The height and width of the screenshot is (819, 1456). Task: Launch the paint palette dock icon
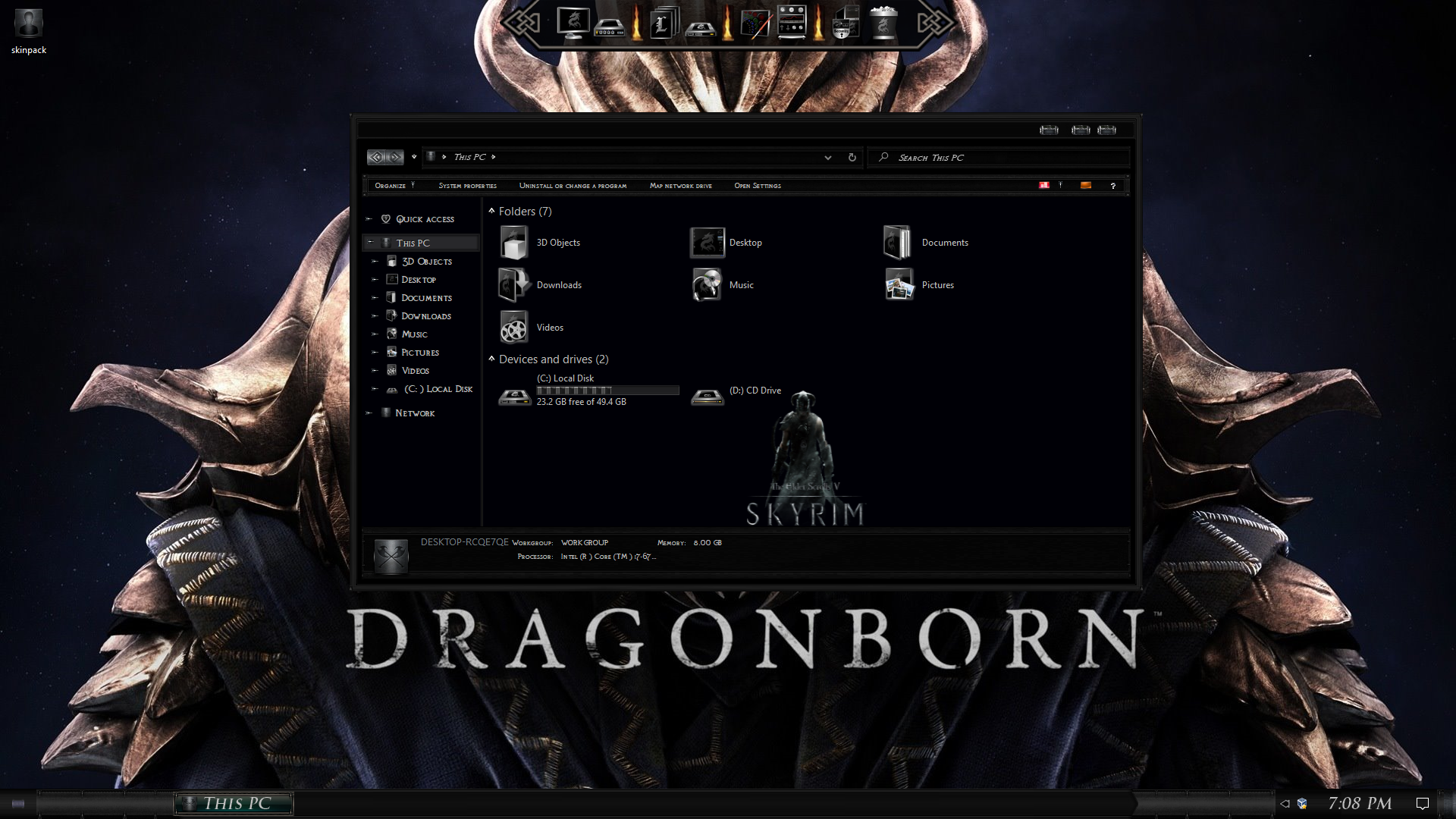pos(755,25)
